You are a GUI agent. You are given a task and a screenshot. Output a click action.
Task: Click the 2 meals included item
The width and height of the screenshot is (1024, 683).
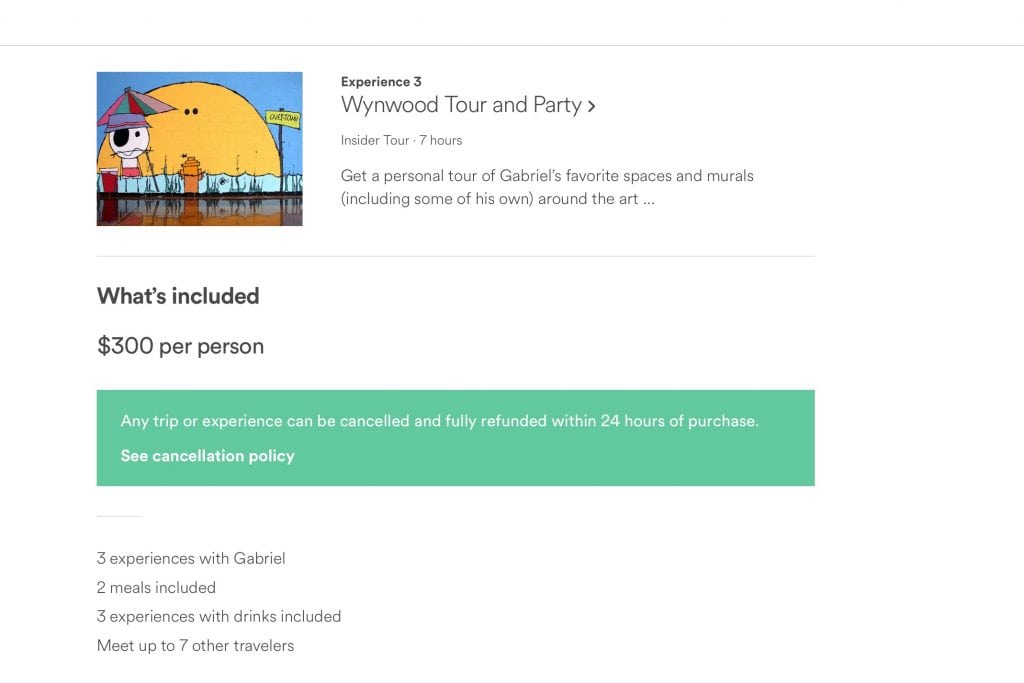pyautogui.click(x=156, y=588)
